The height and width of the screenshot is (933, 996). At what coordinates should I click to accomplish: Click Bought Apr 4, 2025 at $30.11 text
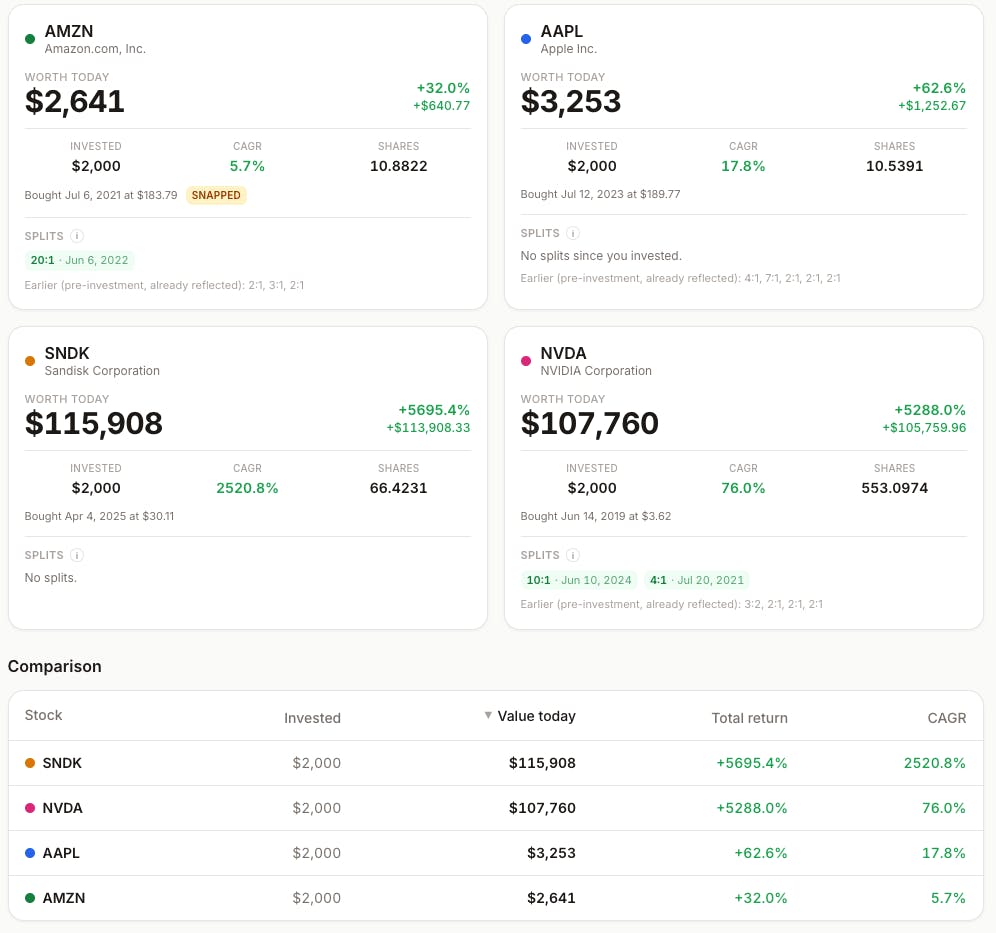click(99, 516)
